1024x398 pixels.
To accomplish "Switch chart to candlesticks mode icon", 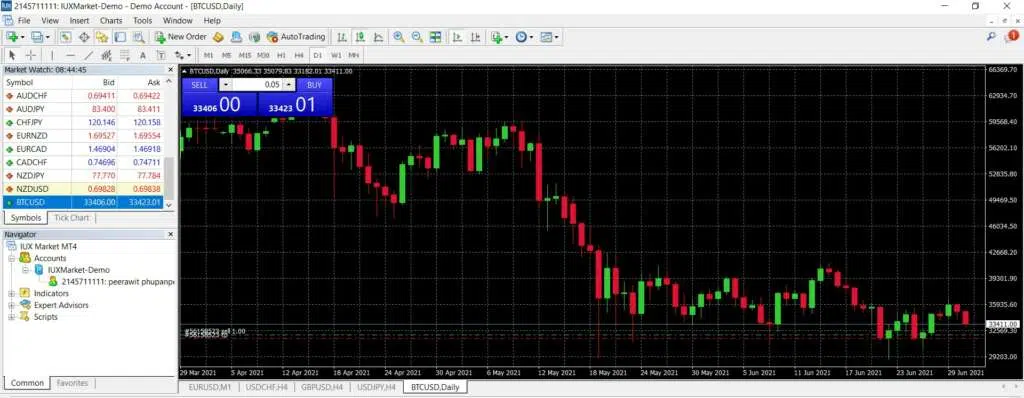I will pyautogui.click(x=360, y=37).
